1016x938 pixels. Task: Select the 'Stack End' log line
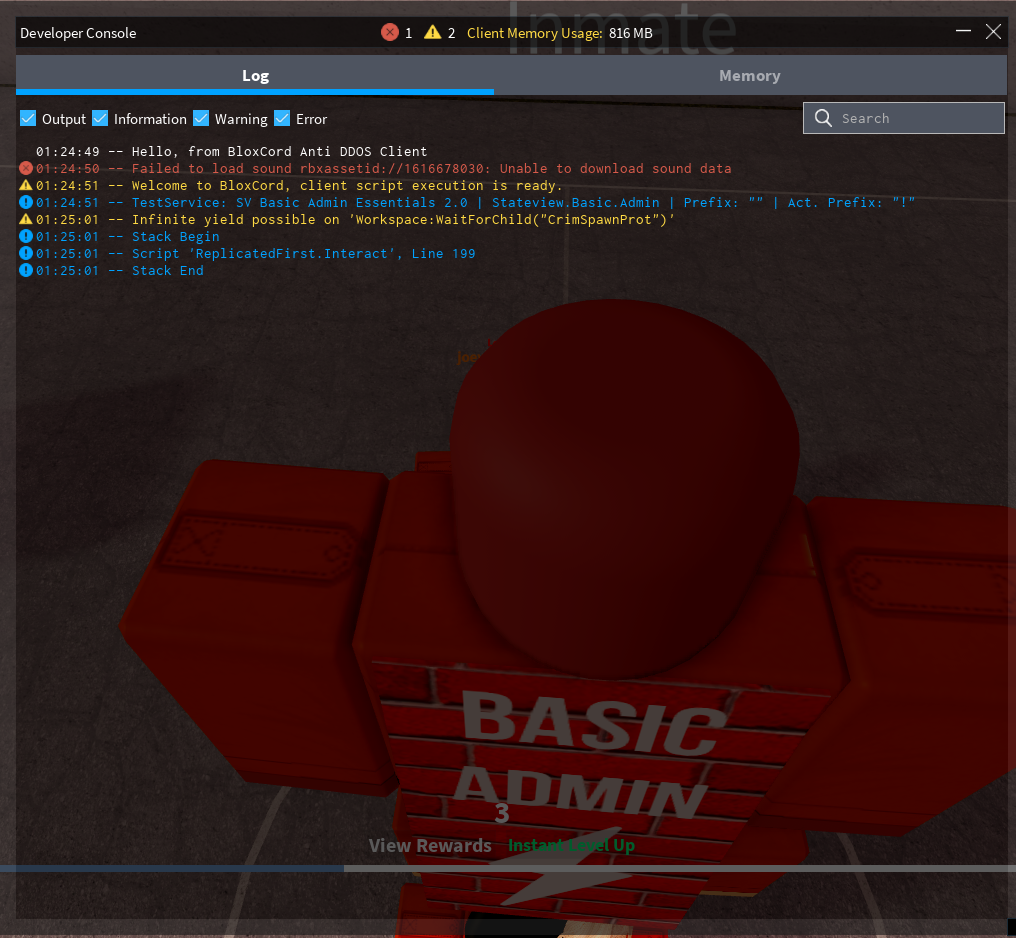click(x=120, y=270)
